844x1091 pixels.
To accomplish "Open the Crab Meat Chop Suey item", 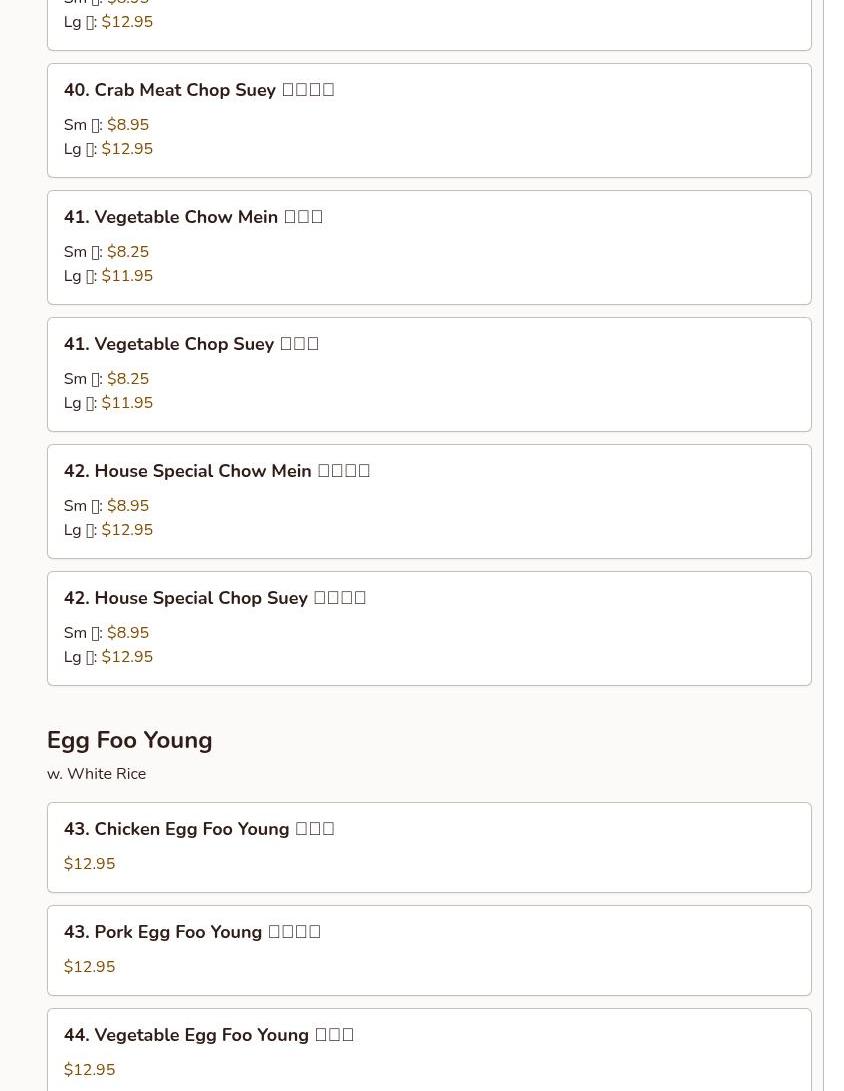I will point(199,90).
